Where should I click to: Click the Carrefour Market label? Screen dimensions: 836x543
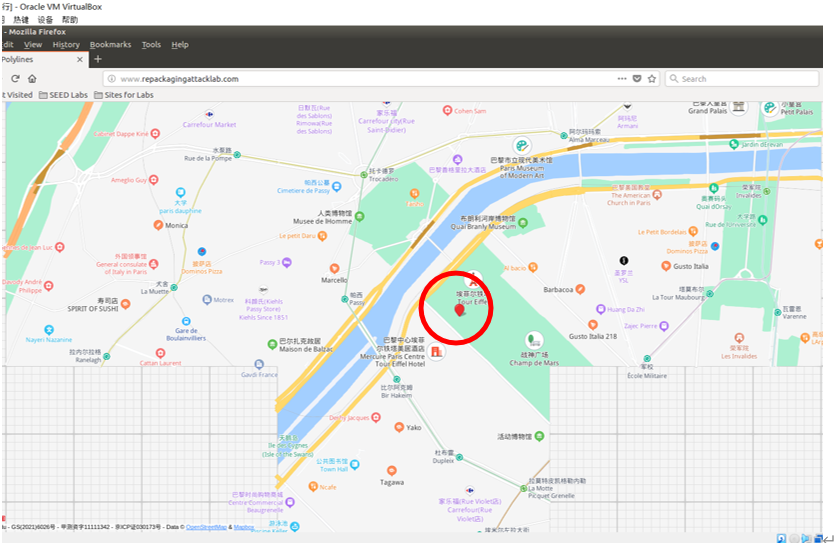[209, 124]
